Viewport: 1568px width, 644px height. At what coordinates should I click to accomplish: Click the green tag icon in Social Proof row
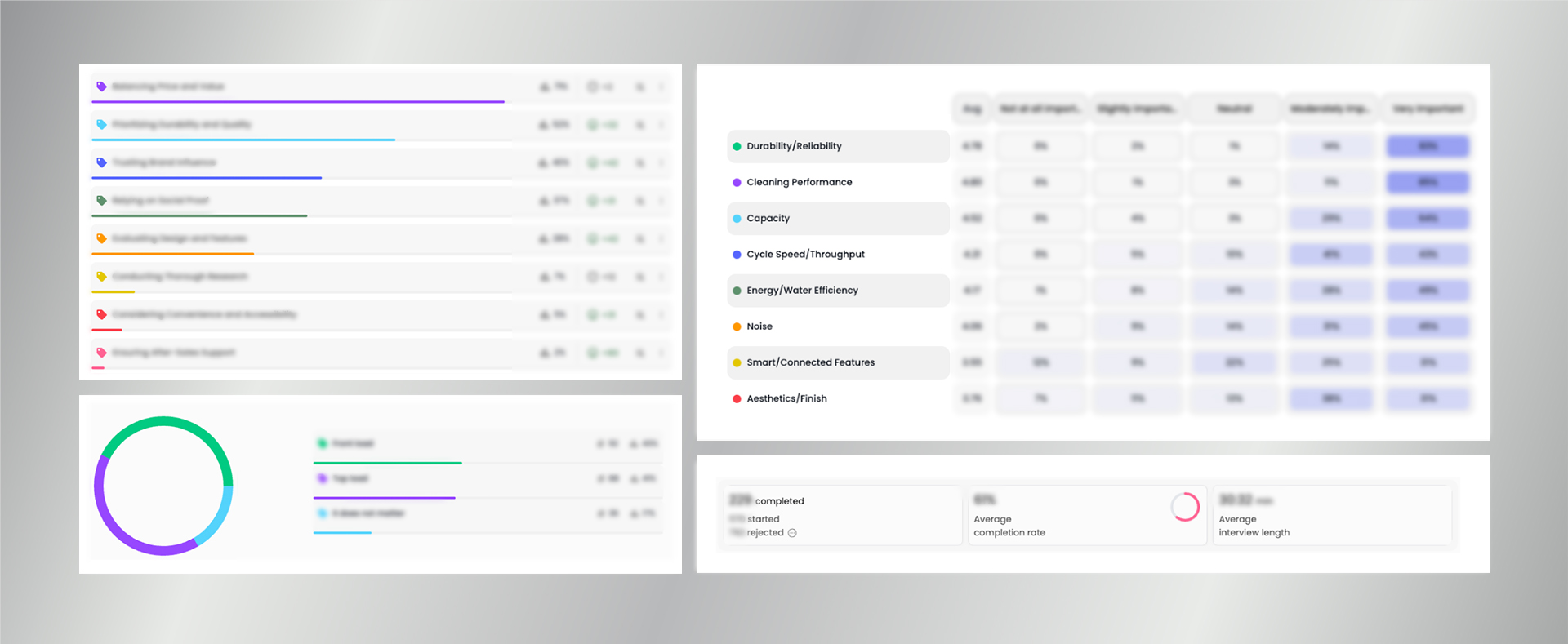click(101, 200)
